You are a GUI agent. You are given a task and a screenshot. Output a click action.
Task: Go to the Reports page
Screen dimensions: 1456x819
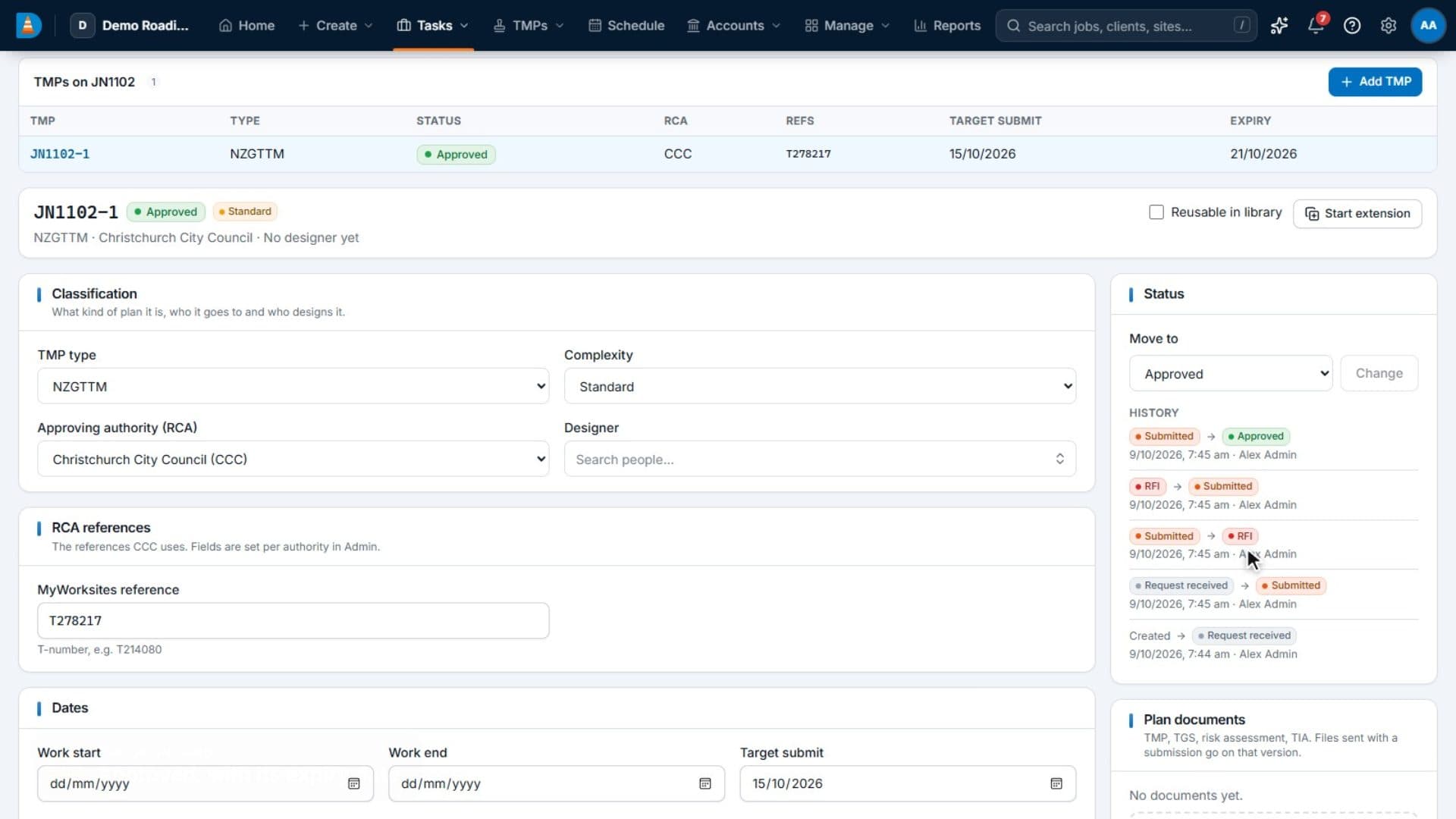tap(948, 26)
